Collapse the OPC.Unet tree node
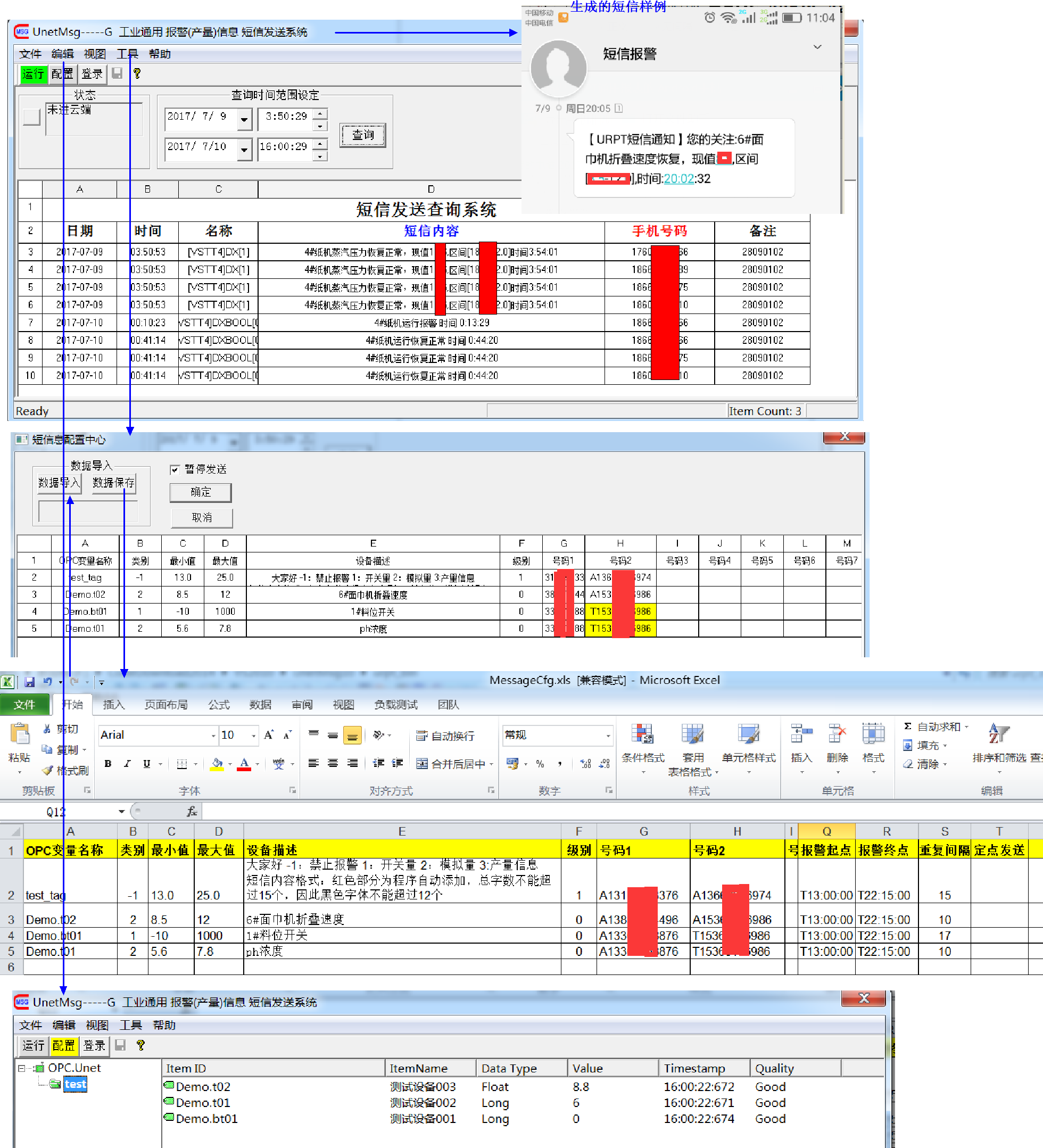1043x1148 pixels. 22,1068
